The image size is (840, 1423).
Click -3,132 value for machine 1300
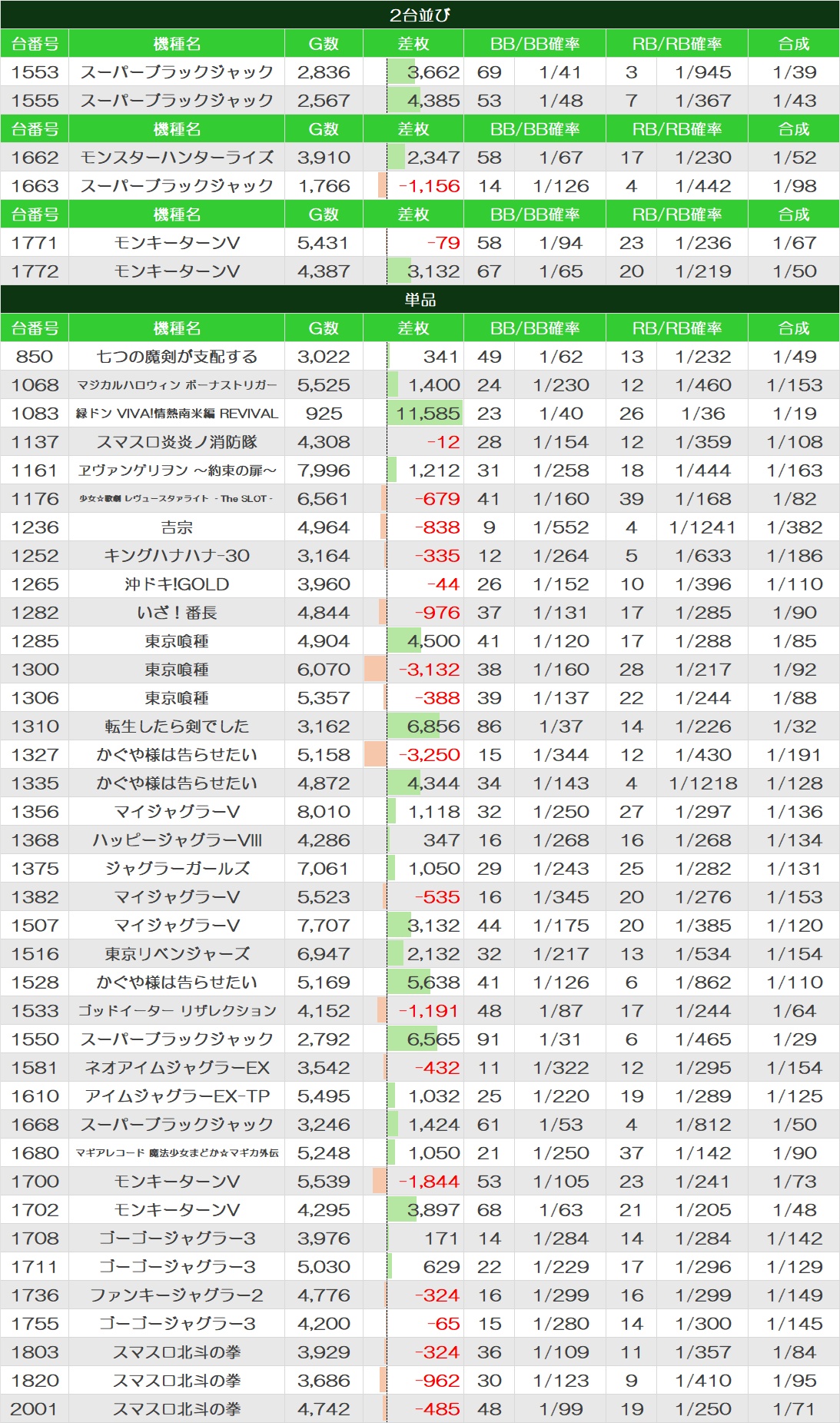pyautogui.click(x=429, y=670)
